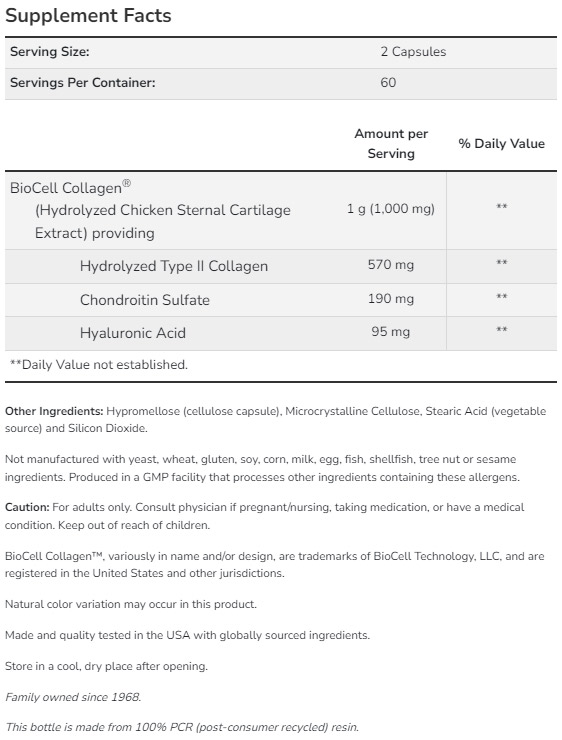562x740 pixels.
Task: Click the % Daily Value column header
Action: (502, 143)
